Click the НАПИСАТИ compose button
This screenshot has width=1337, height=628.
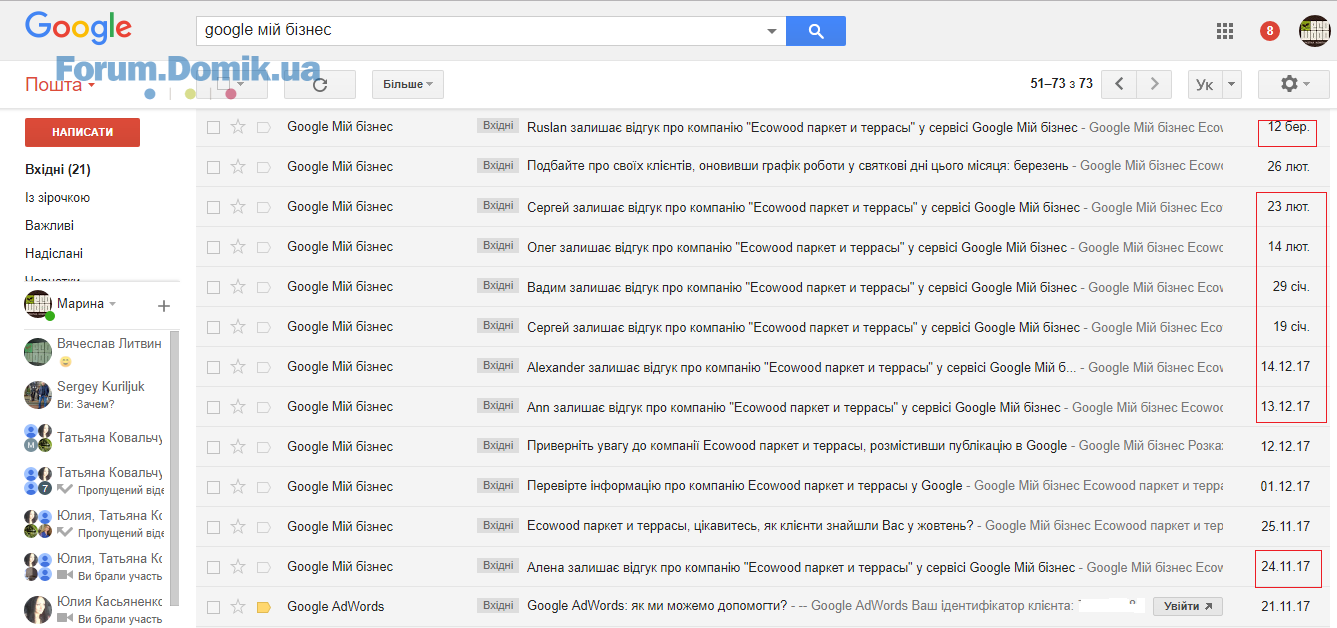[82, 132]
